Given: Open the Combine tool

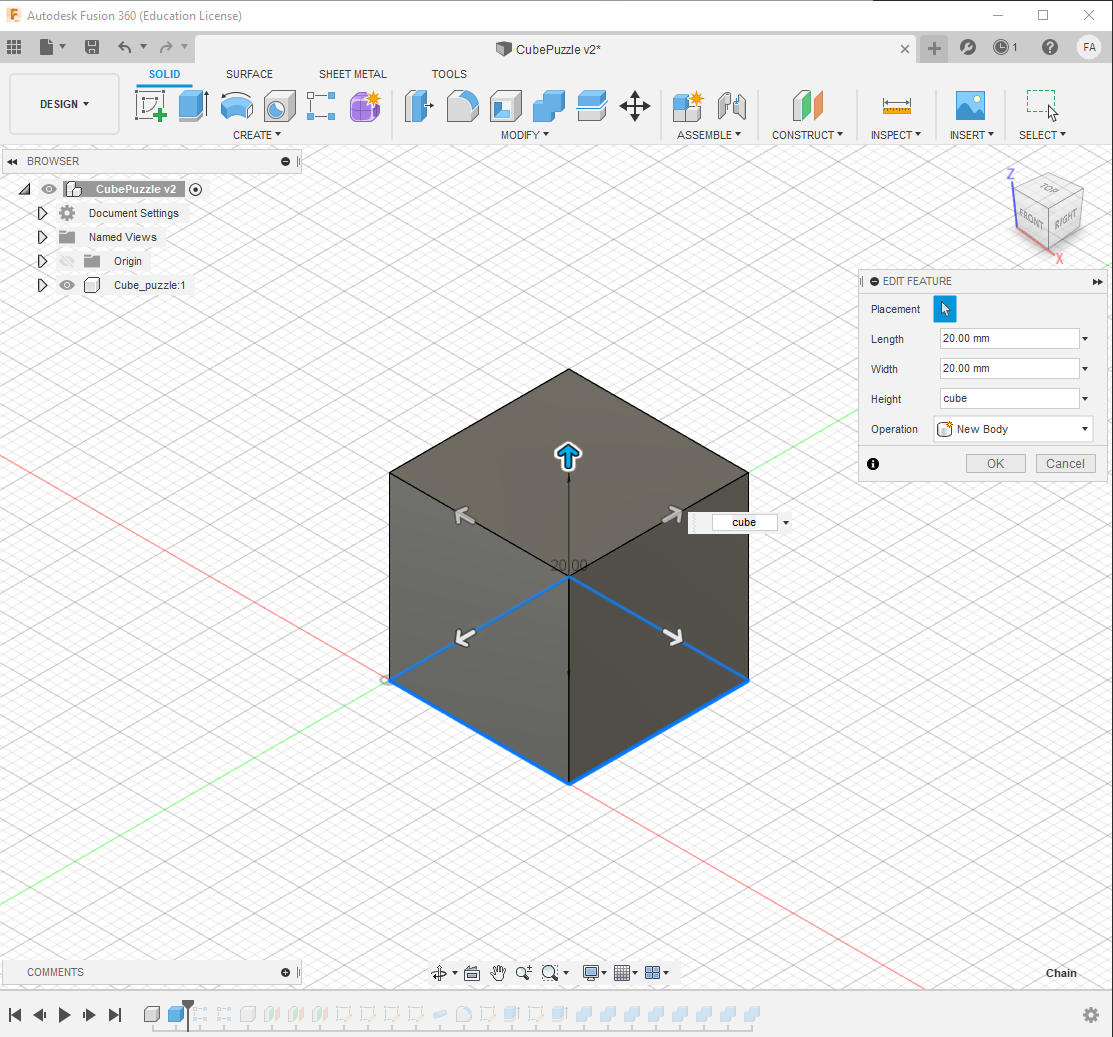Looking at the screenshot, I should pyautogui.click(x=547, y=108).
